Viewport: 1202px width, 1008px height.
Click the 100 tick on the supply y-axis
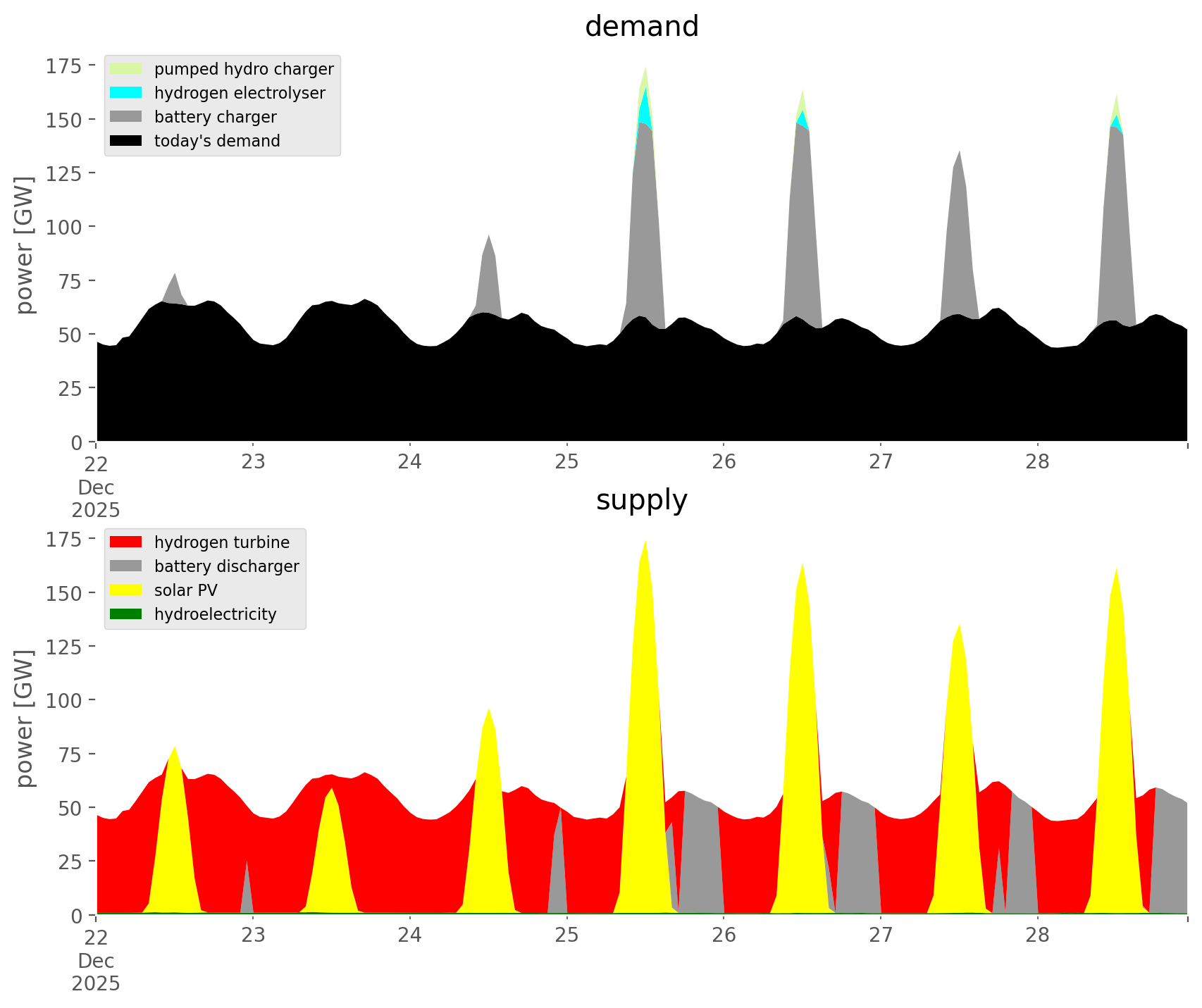click(x=64, y=701)
